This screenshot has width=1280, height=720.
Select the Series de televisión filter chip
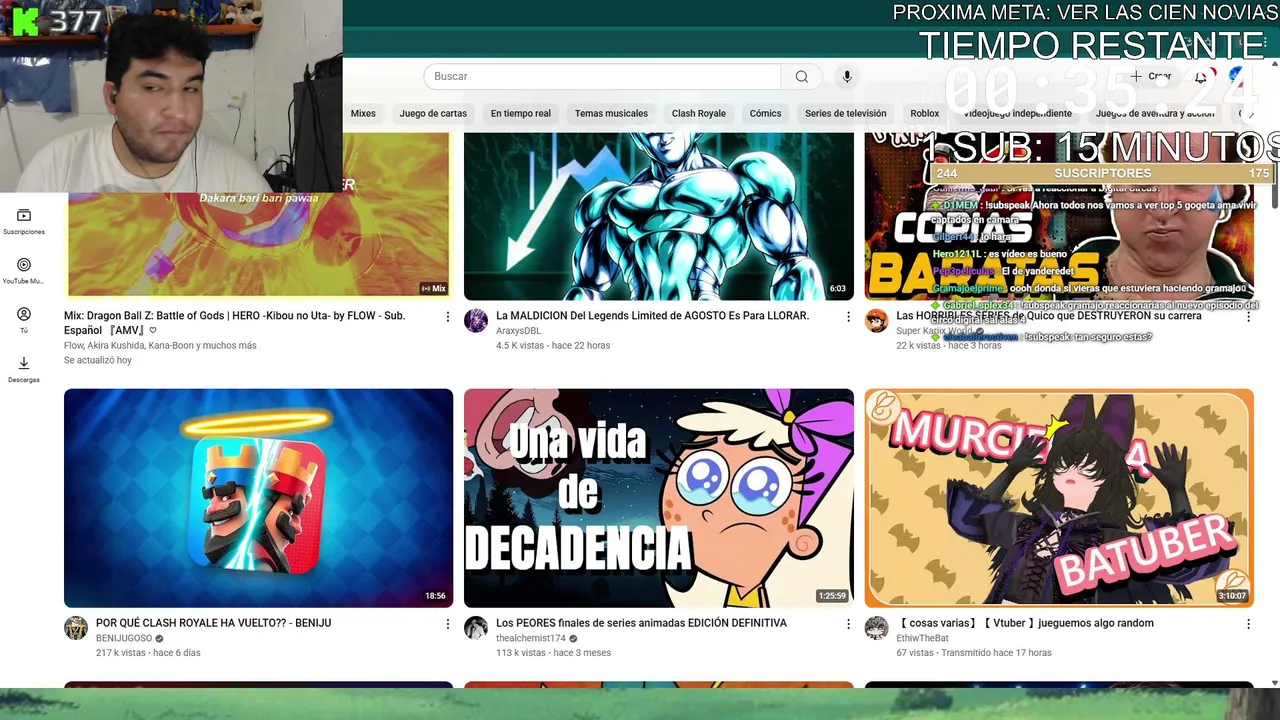point(846,113)
